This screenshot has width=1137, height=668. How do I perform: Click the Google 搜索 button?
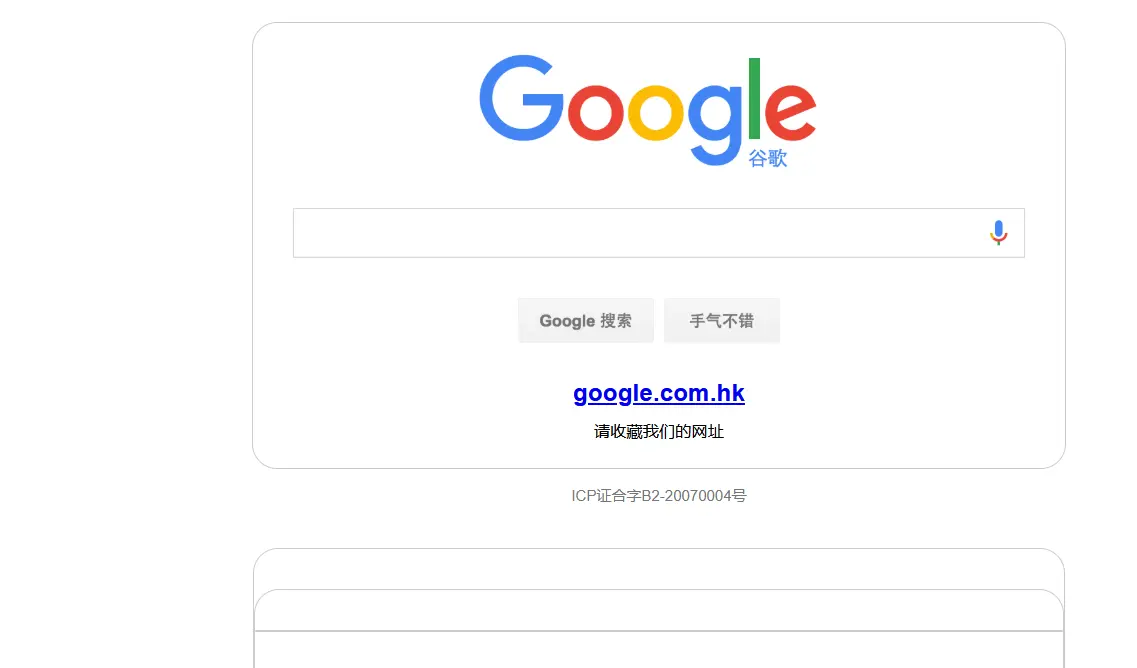point(586,321)
